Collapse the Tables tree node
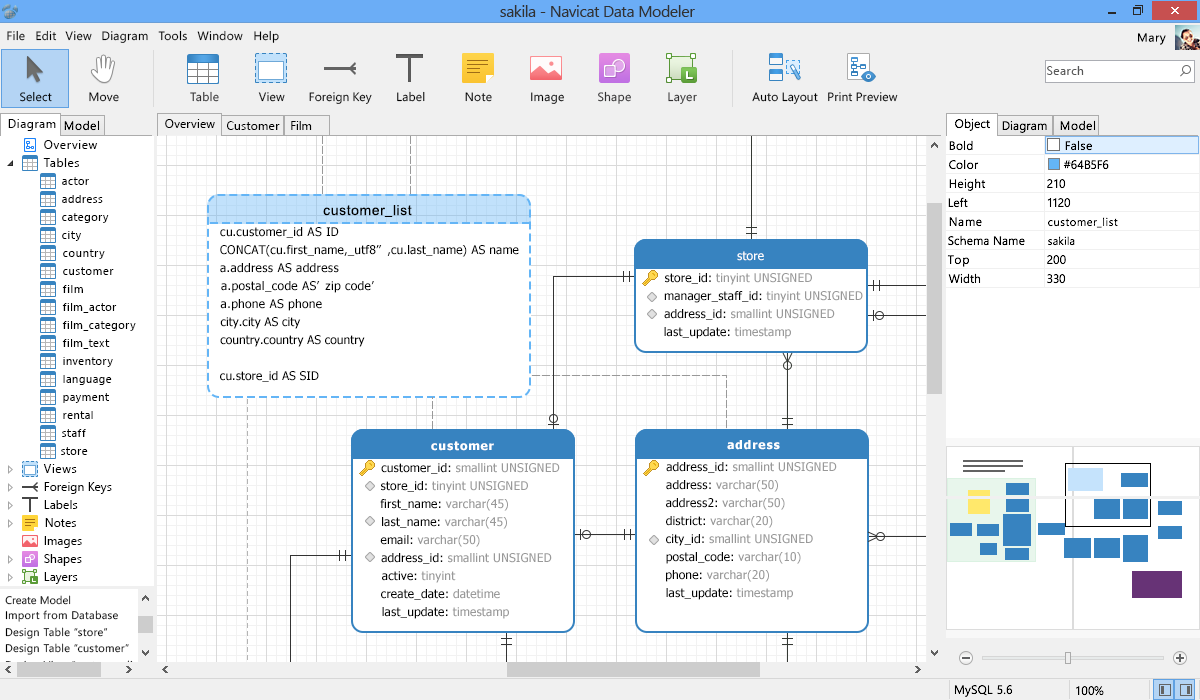 11,163
